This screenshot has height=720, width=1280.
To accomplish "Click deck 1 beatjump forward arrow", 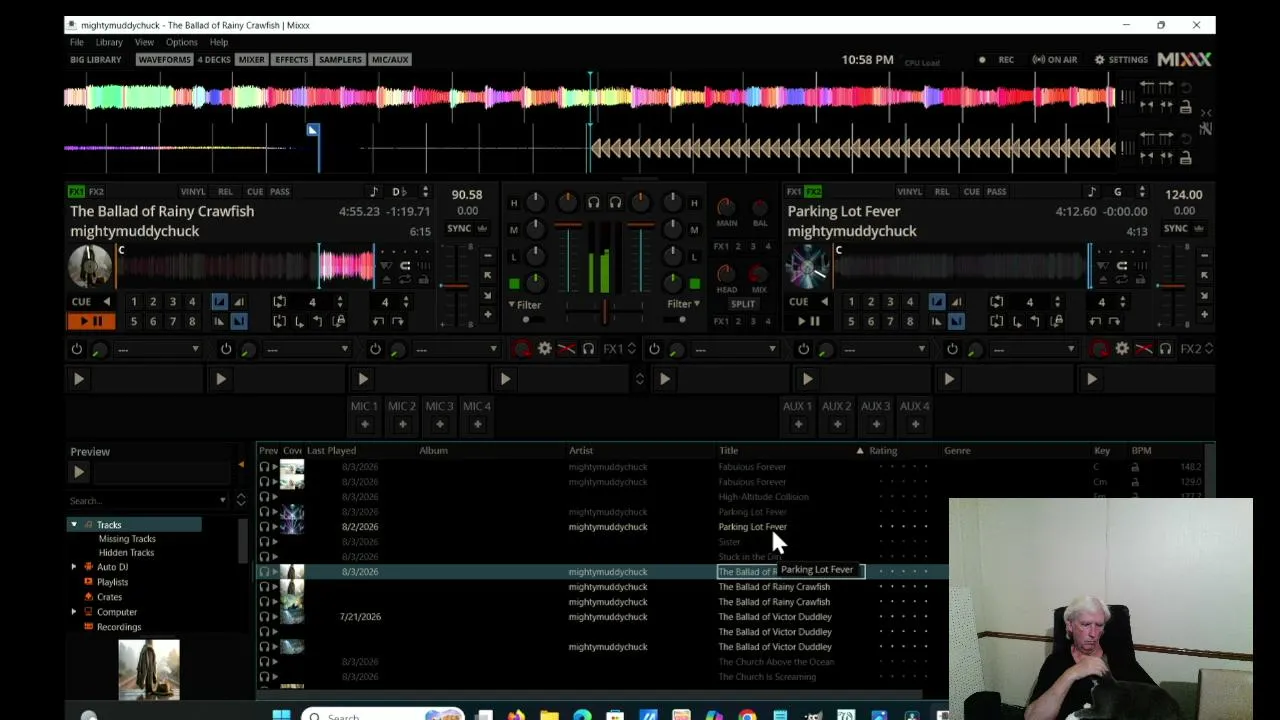I will [x=398, y=321].
